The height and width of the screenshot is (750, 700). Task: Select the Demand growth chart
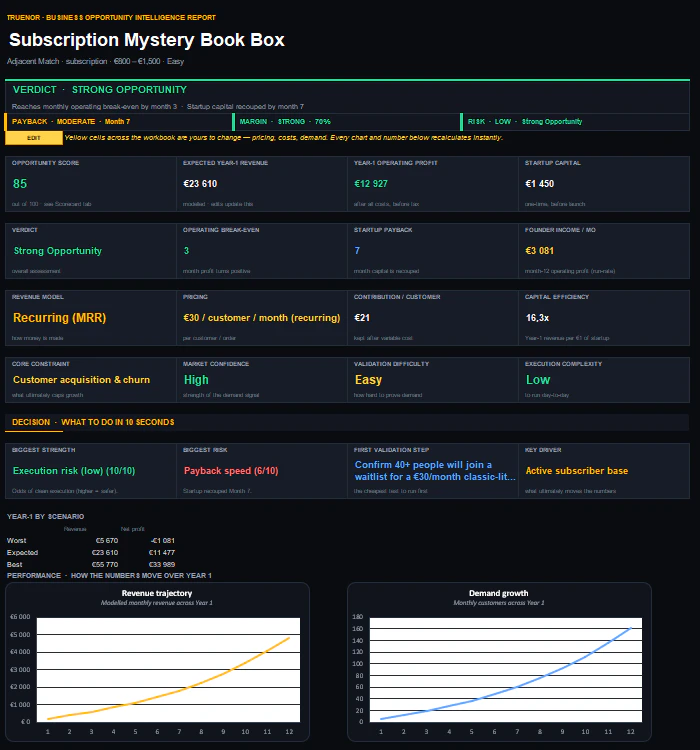click(499, 662)
